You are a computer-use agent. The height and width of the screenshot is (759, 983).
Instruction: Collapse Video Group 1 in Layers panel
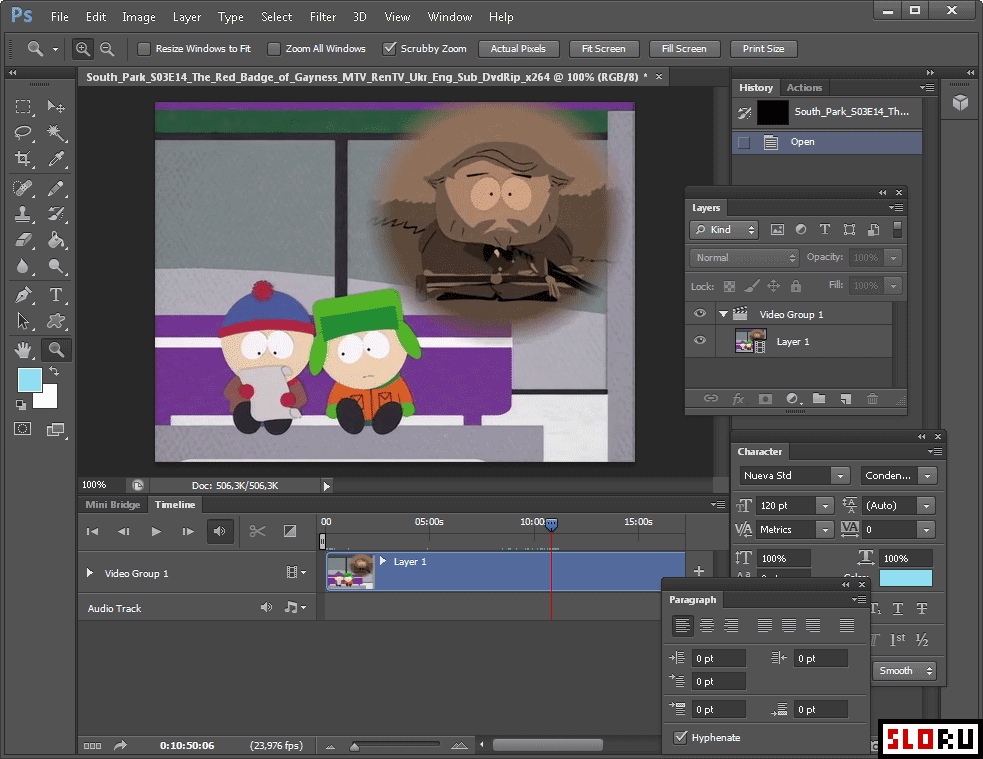click(x=723, y=314)
